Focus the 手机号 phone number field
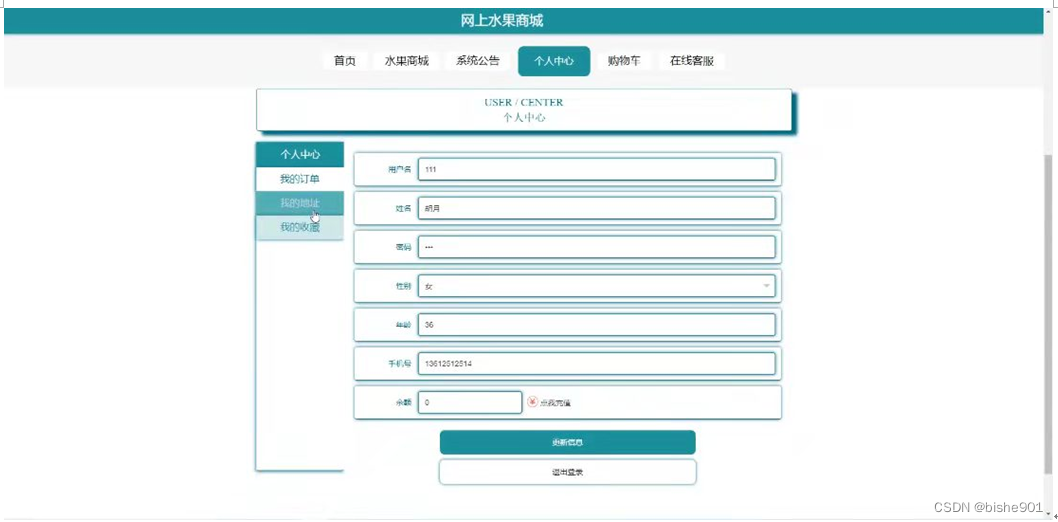This screenshot has width=1058, height=522. coord(596,364)
